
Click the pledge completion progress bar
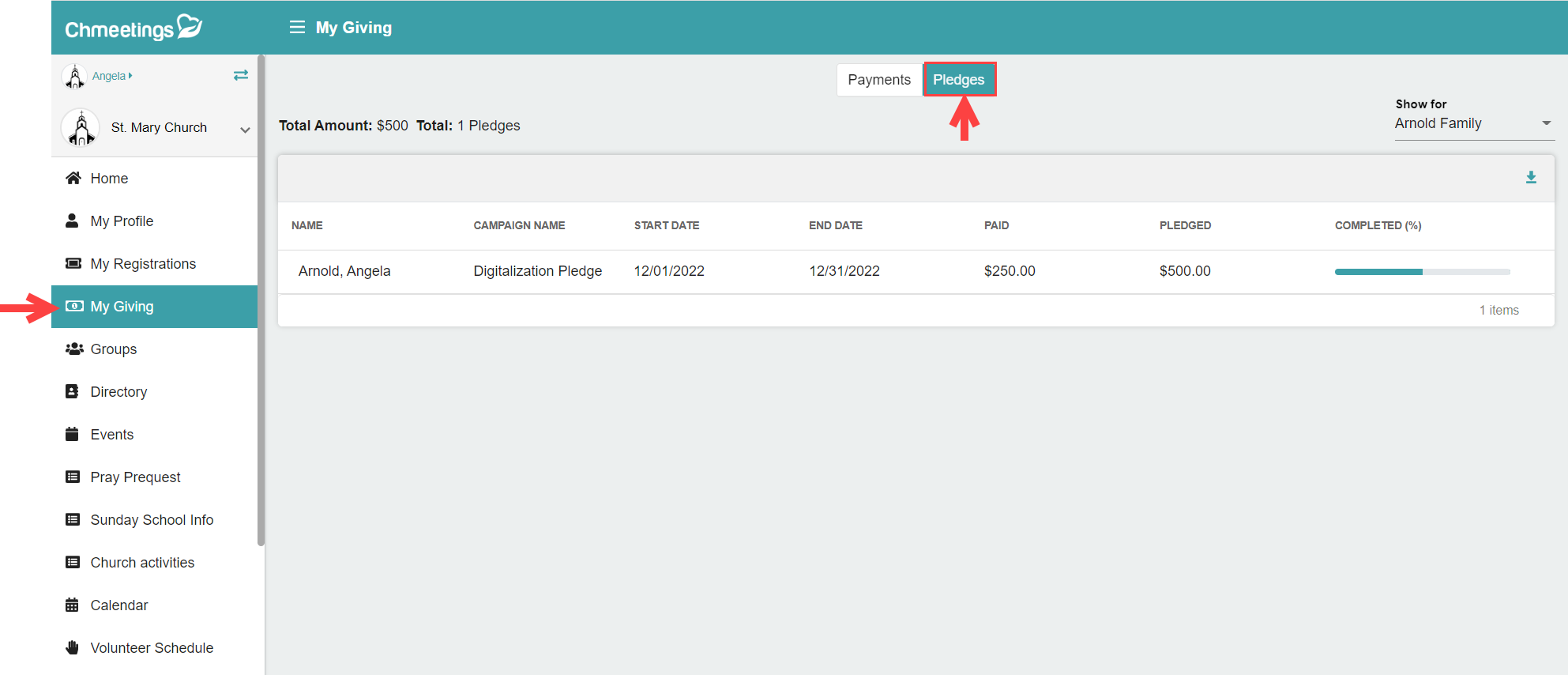(1422, 272)
